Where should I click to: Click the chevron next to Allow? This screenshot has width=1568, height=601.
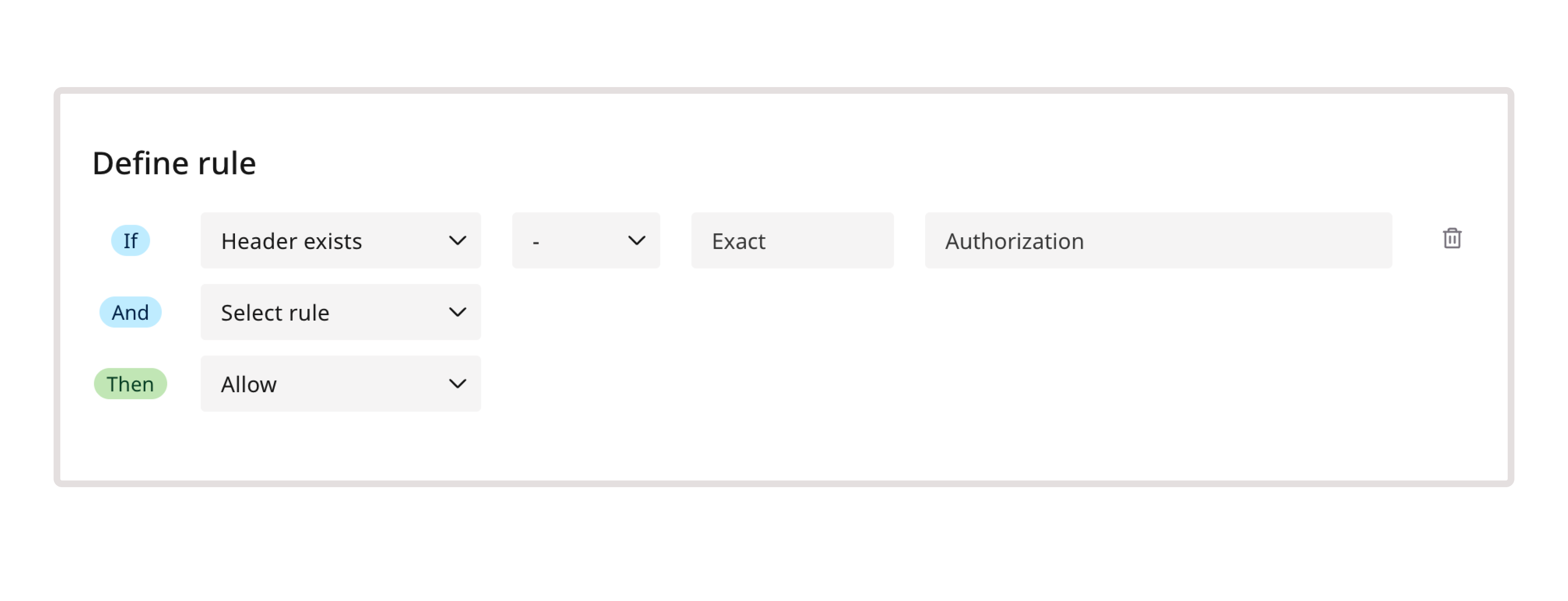[x=458, y=384]
